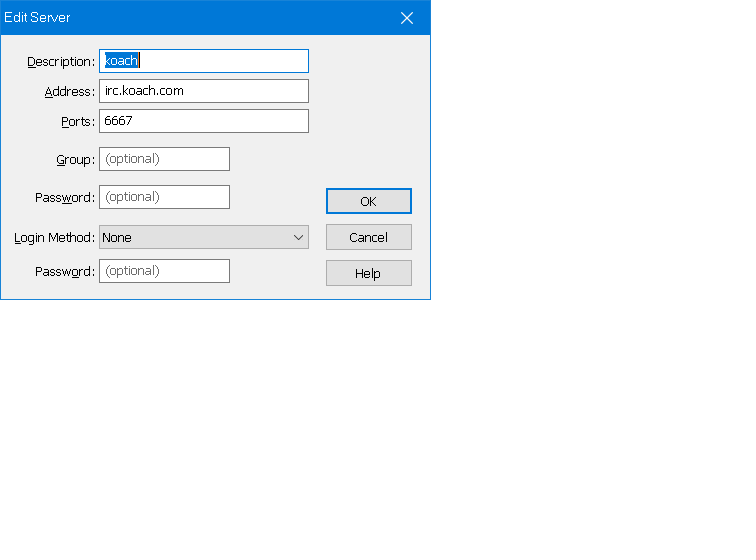This screenshot has height=560, width=756.
Task: Click the Description label
Action: click(61, 62)
